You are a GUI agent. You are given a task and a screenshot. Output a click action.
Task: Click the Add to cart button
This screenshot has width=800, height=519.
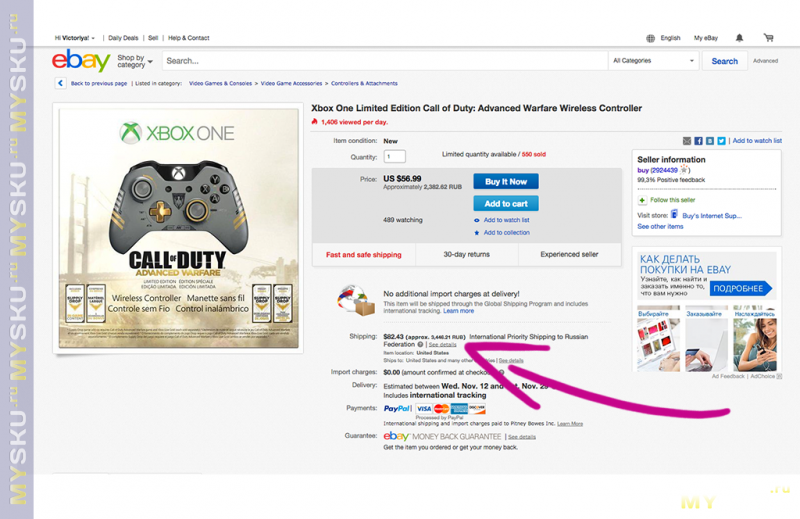[505, 203]
